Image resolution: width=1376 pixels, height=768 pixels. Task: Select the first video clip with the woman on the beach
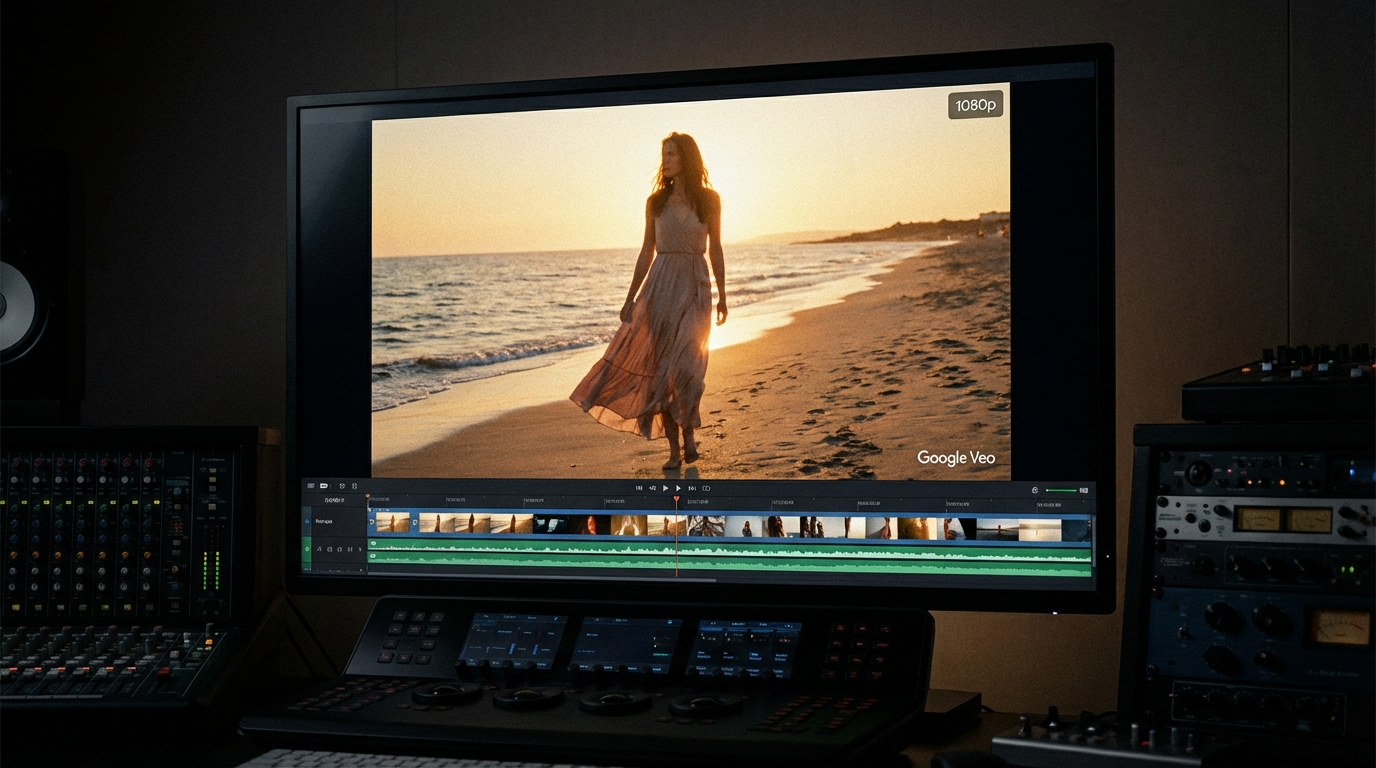click(393, 523)
